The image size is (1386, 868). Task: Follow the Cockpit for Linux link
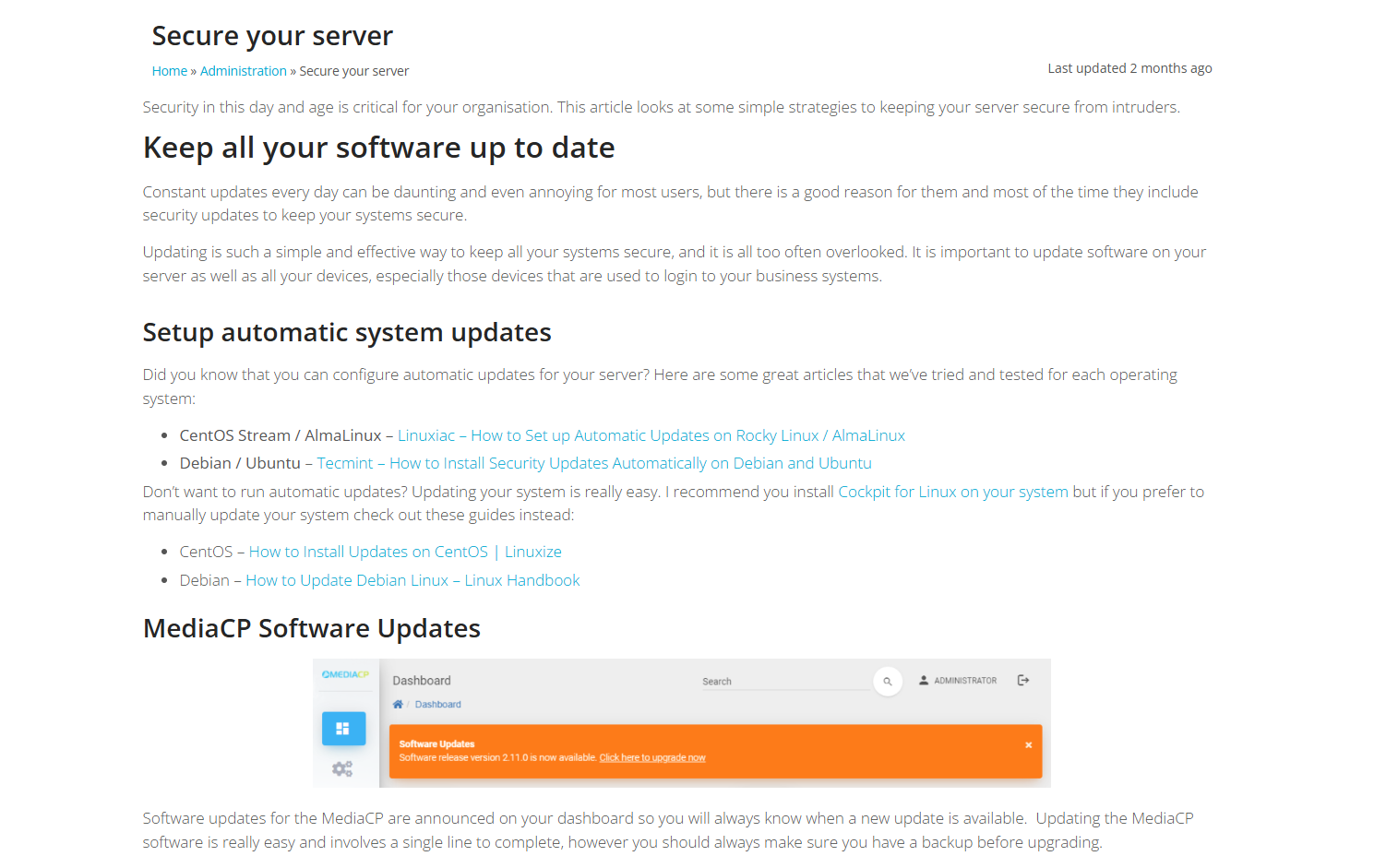(953, 492)
